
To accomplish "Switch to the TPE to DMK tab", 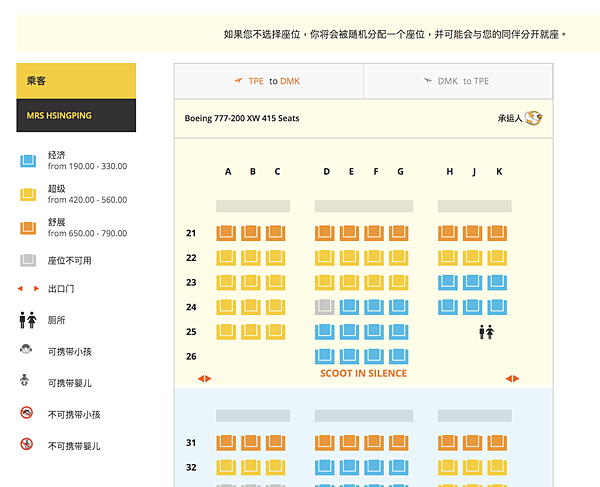I will point(269,81).
